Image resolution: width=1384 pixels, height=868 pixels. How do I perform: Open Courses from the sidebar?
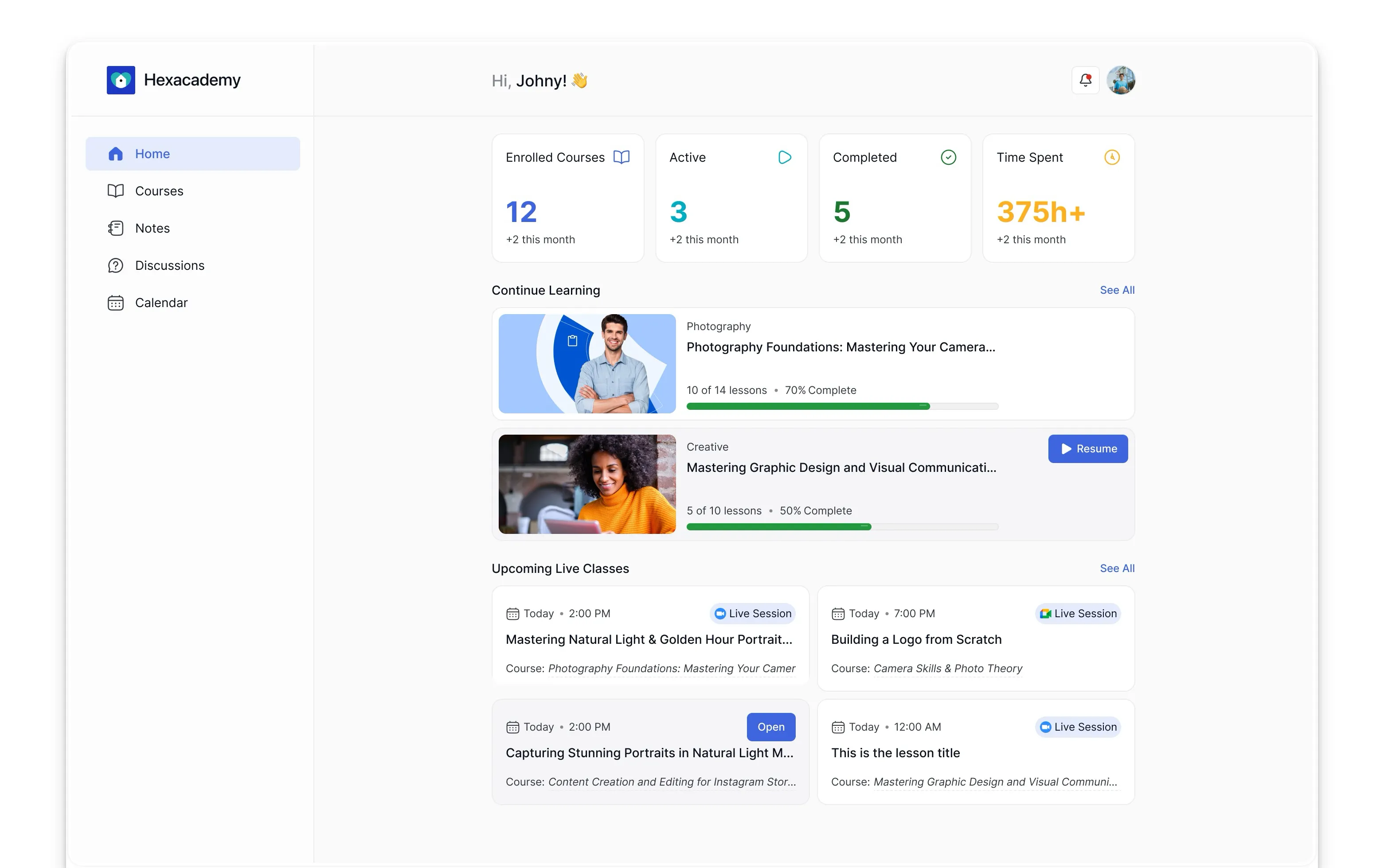pyautogui.click(x=192, y=191)
